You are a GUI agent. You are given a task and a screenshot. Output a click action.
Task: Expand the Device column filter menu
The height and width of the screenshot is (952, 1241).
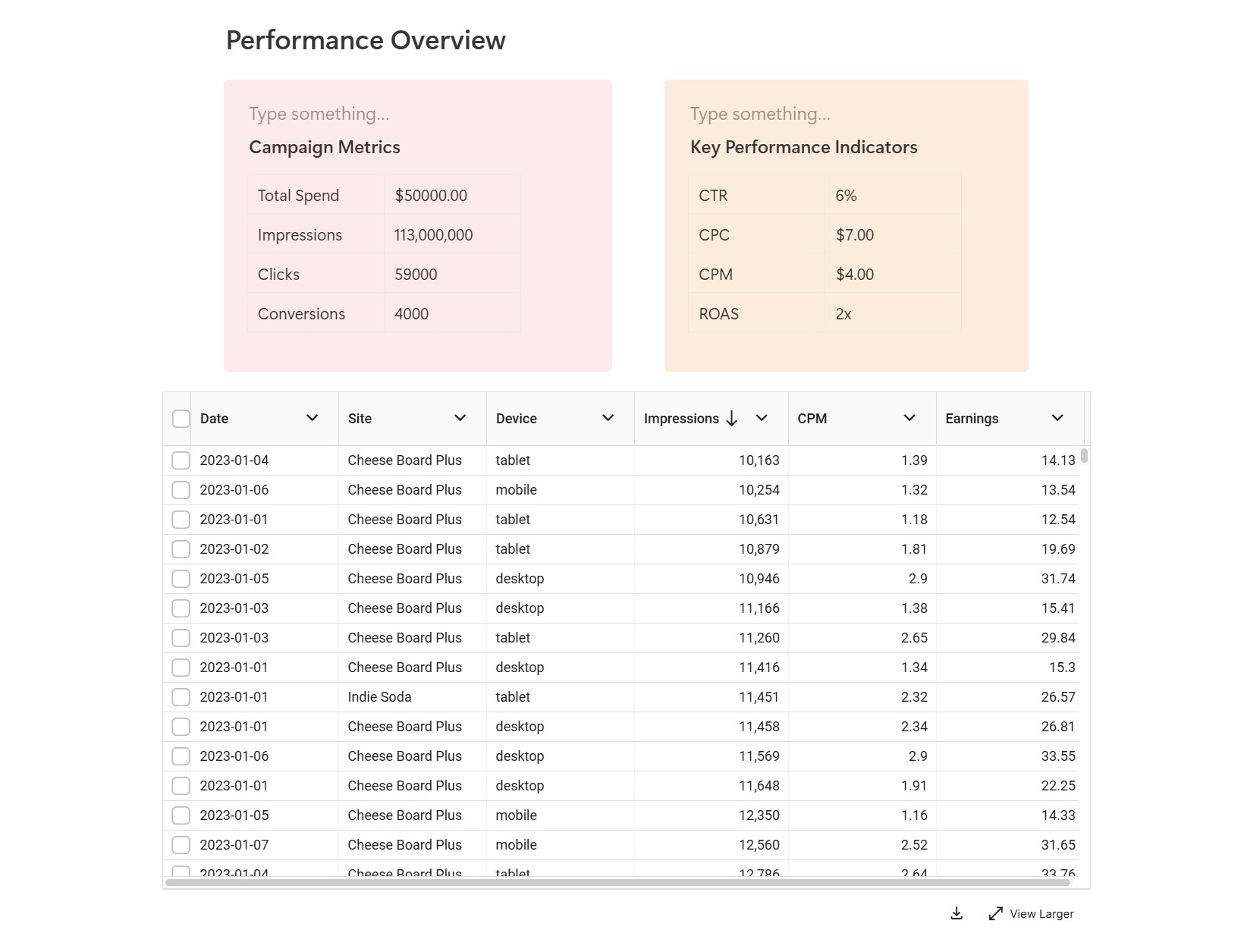click(x=608, y=418)
